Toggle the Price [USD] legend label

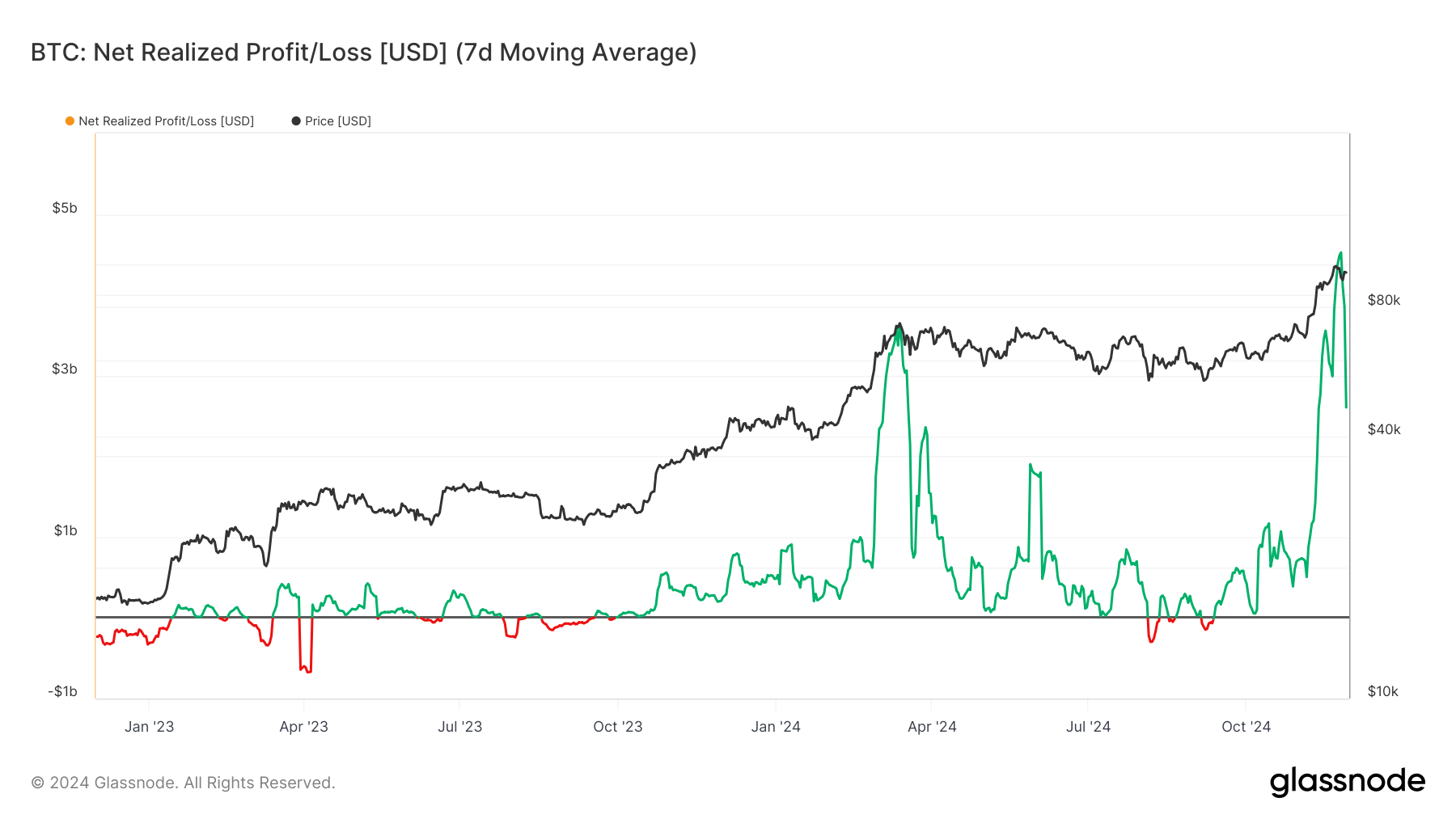coord(337,121)
